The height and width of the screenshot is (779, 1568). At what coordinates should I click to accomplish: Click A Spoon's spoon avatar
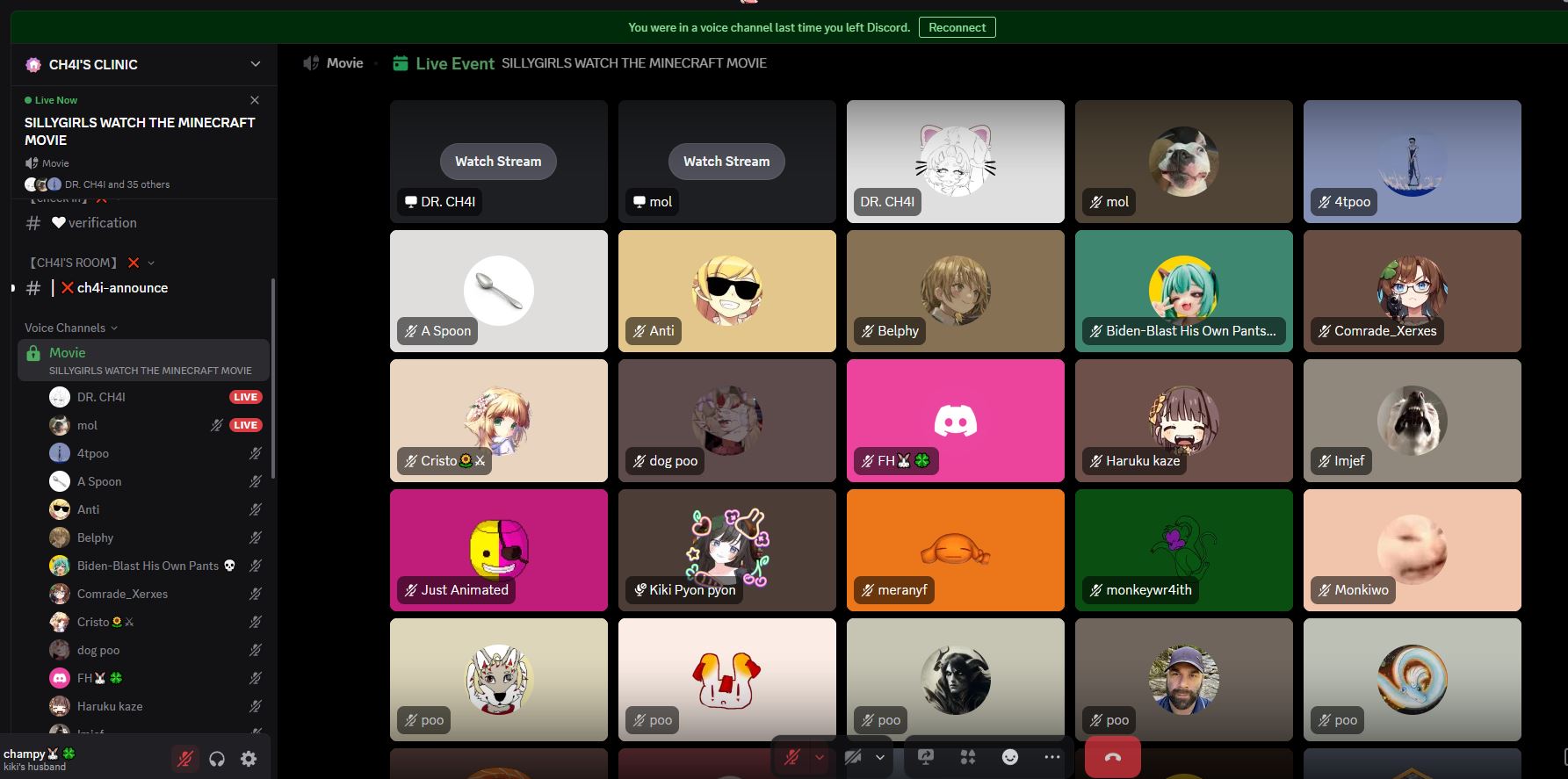[499, 291]
